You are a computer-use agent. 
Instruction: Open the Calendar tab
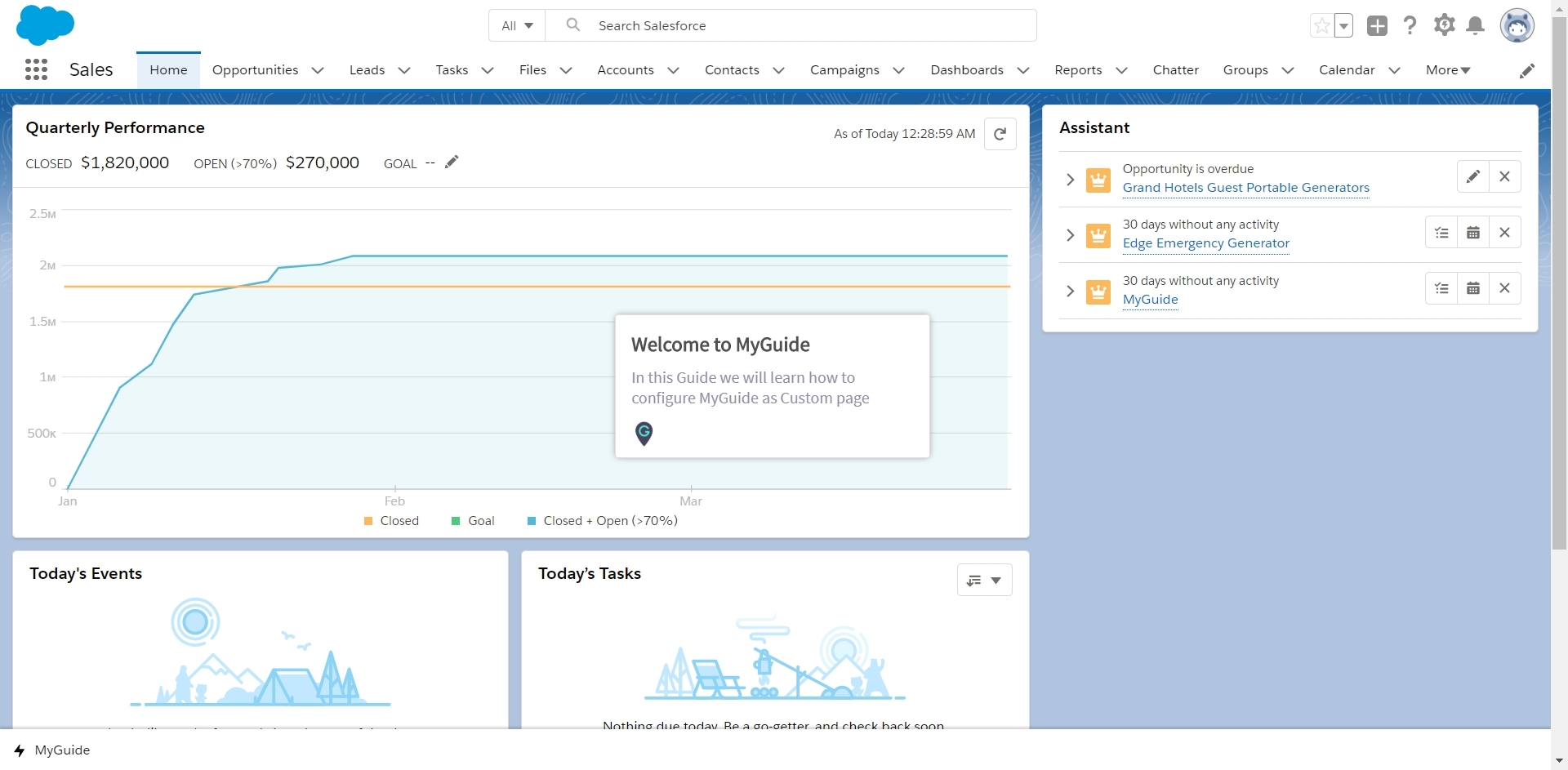coord(1347,70)
